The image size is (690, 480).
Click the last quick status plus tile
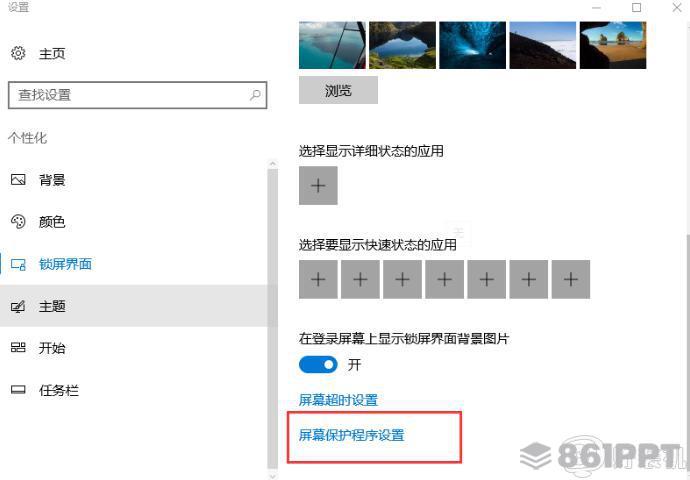571,279
